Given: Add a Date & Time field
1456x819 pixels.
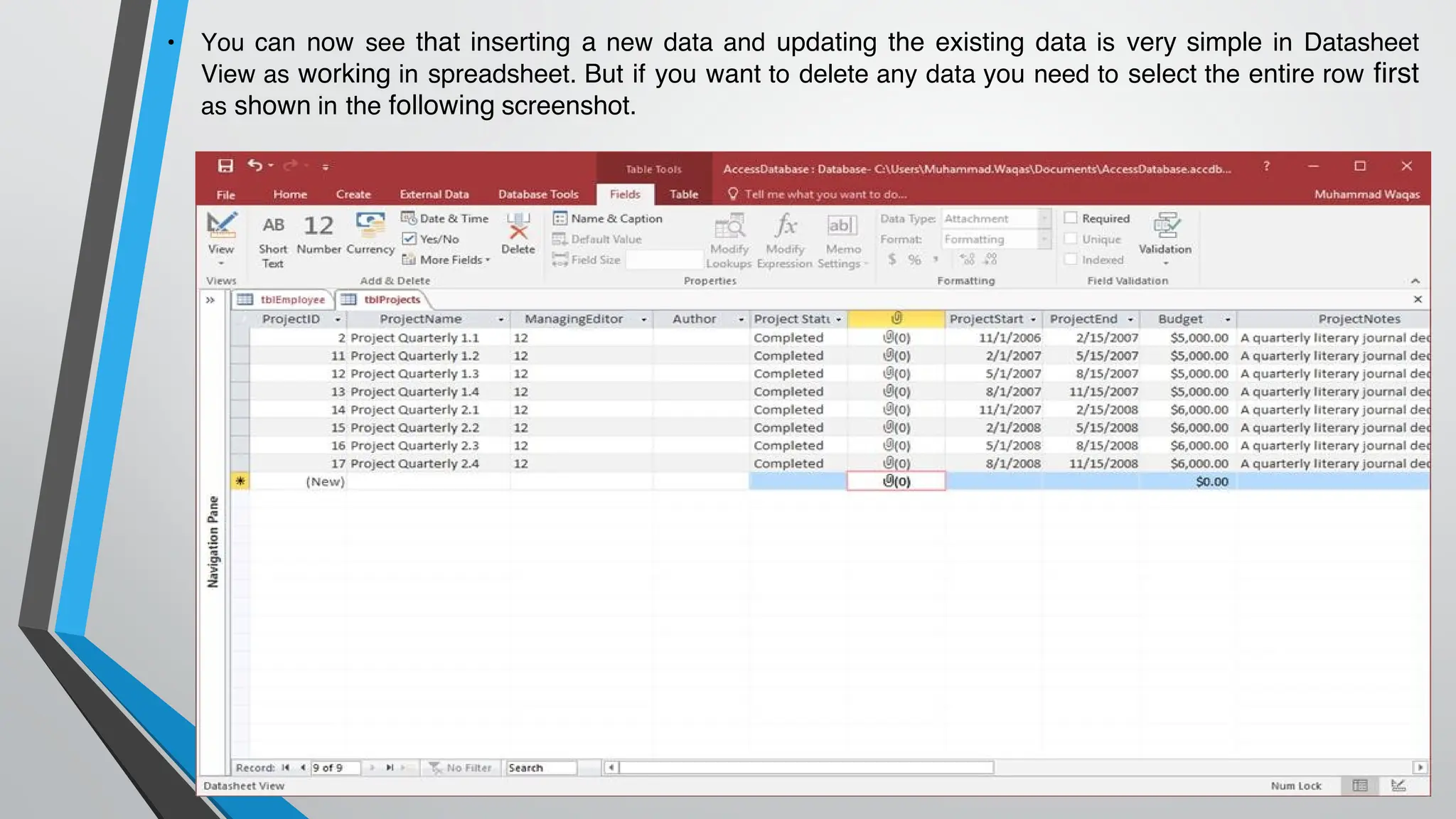Looking at the screenshot, I should click(x=445, y=218).
